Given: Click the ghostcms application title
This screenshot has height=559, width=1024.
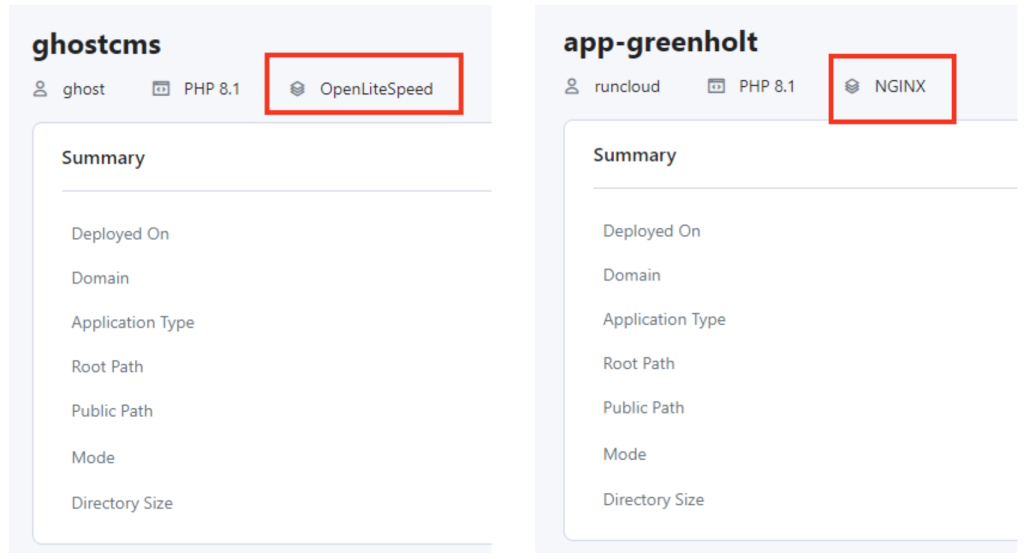Looking at the screenshot, I should point(97,45).
